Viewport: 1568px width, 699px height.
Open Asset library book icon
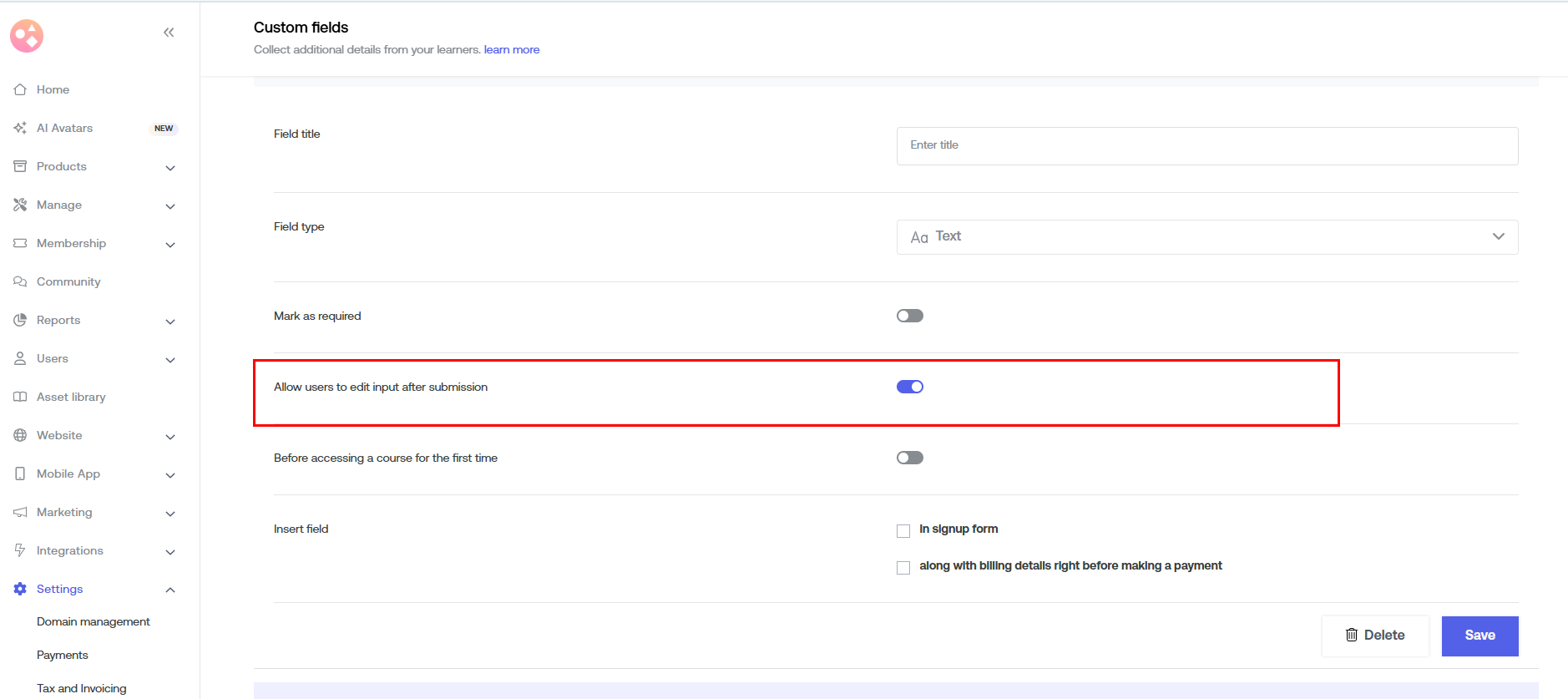tap(20, 397)
